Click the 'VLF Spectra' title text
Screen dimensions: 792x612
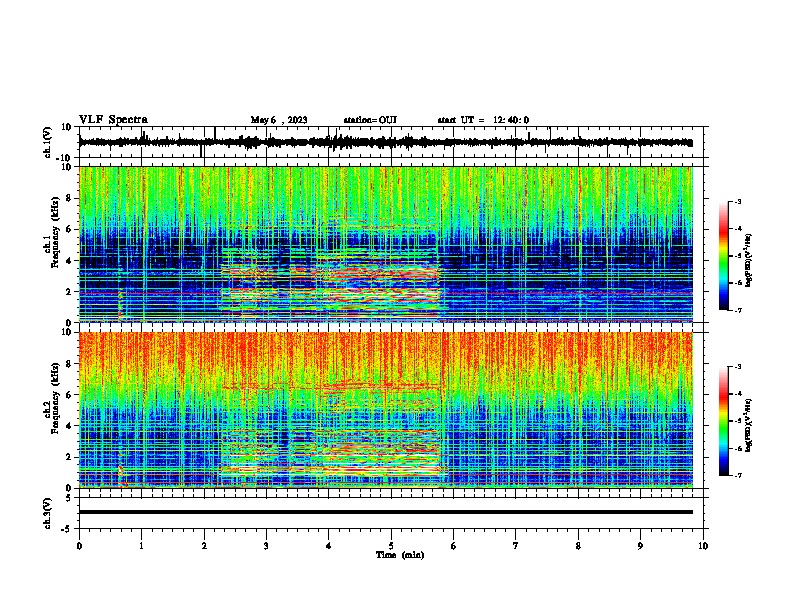pos(113,120)
